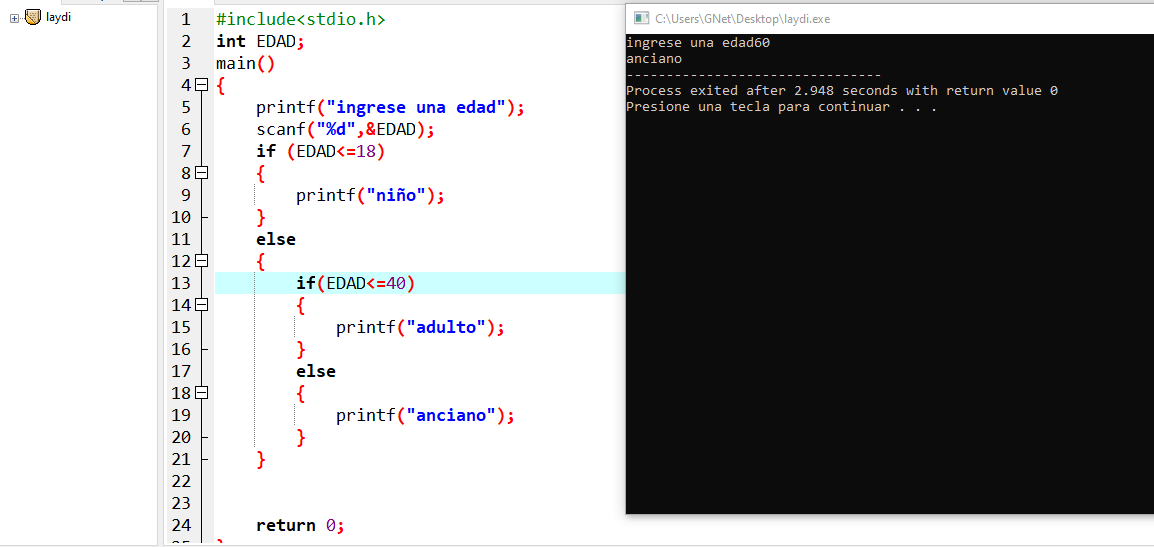The image size is (1154, 547).
Task: Collapse the adulto block fold at line 14
Action: pos(202,305)
